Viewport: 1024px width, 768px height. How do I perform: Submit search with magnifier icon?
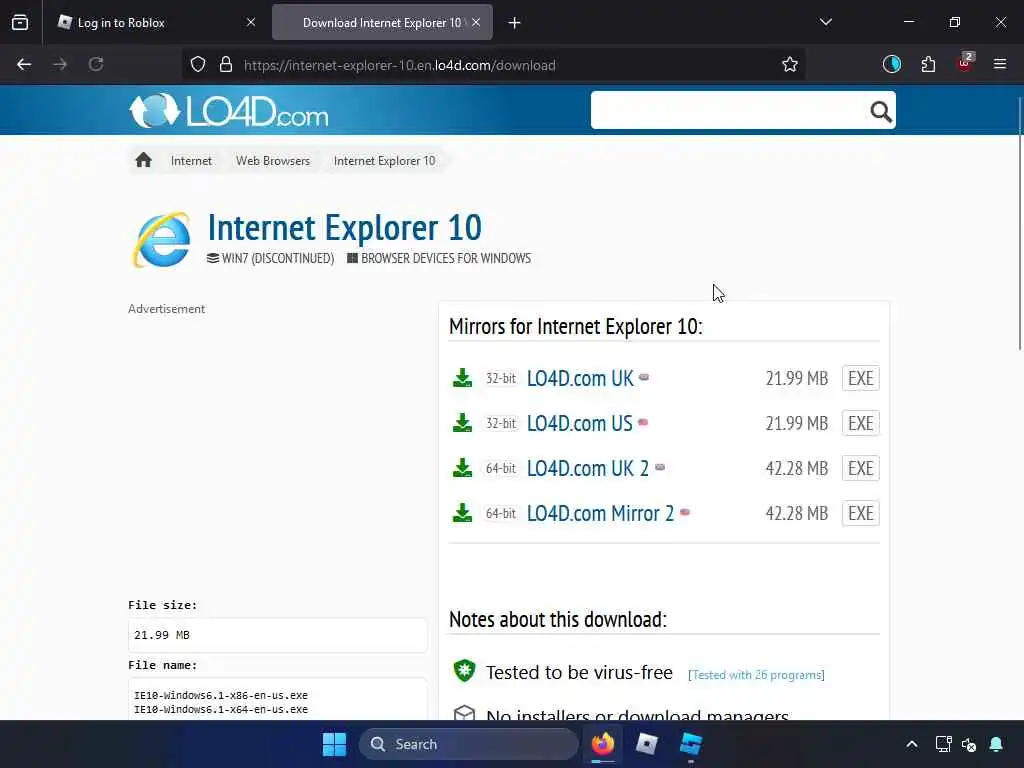[x=881, y=112]
